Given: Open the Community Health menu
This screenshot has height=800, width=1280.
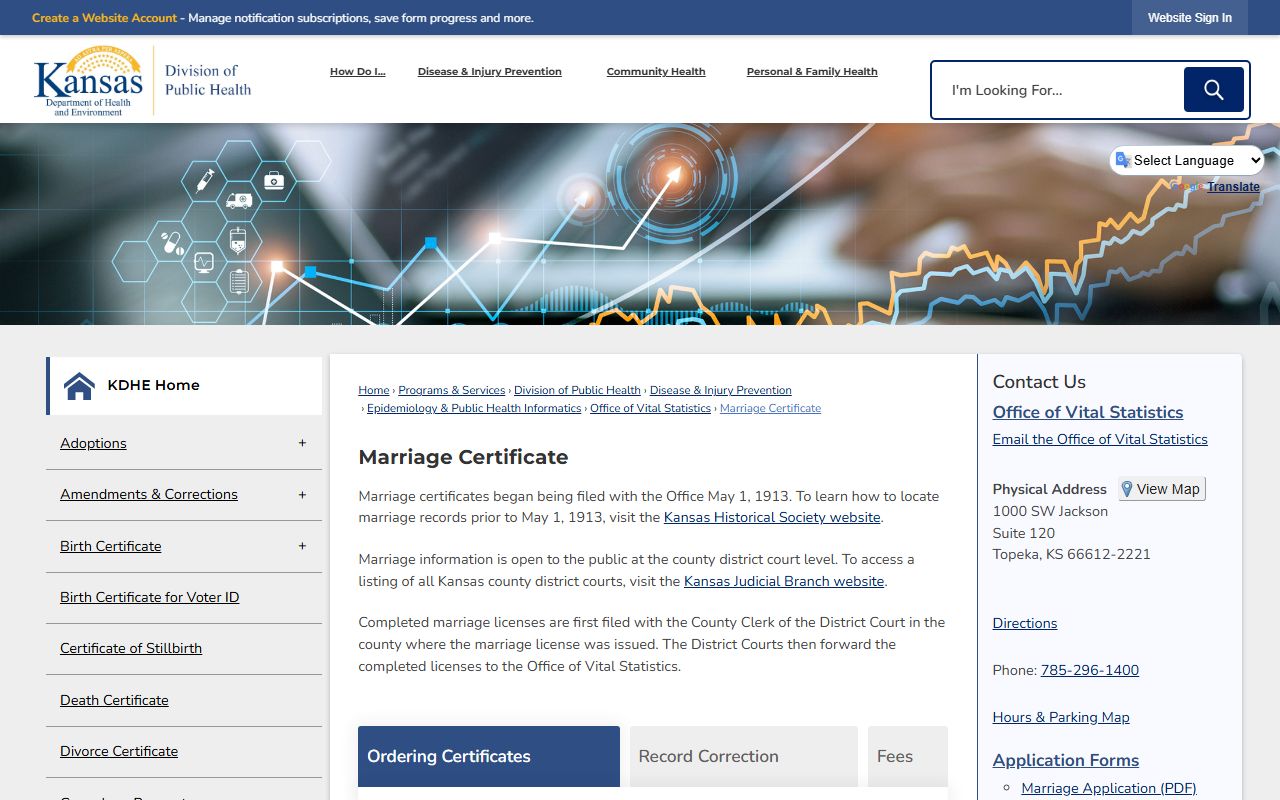Looking at the screenshot, I should coord(656,72).
